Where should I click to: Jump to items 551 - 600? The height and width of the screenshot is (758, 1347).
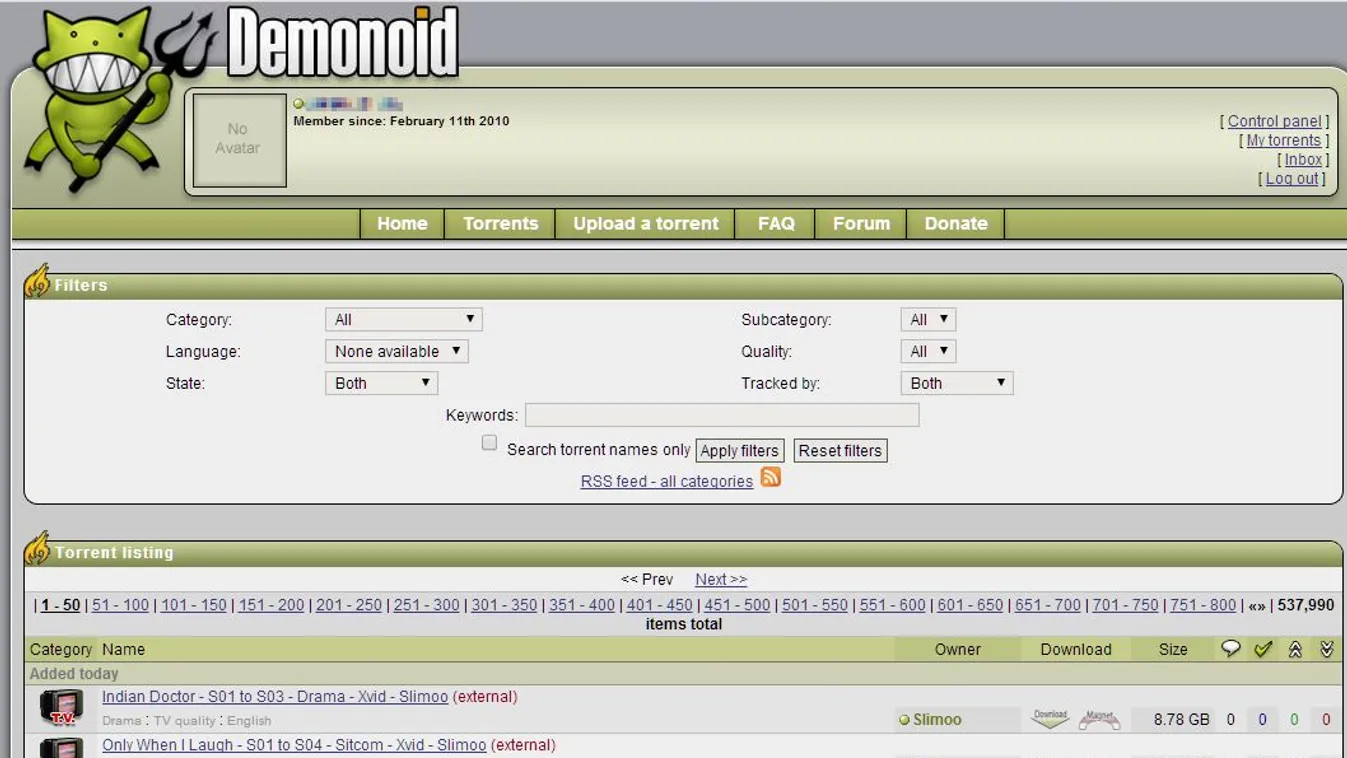tap(893, 605)
